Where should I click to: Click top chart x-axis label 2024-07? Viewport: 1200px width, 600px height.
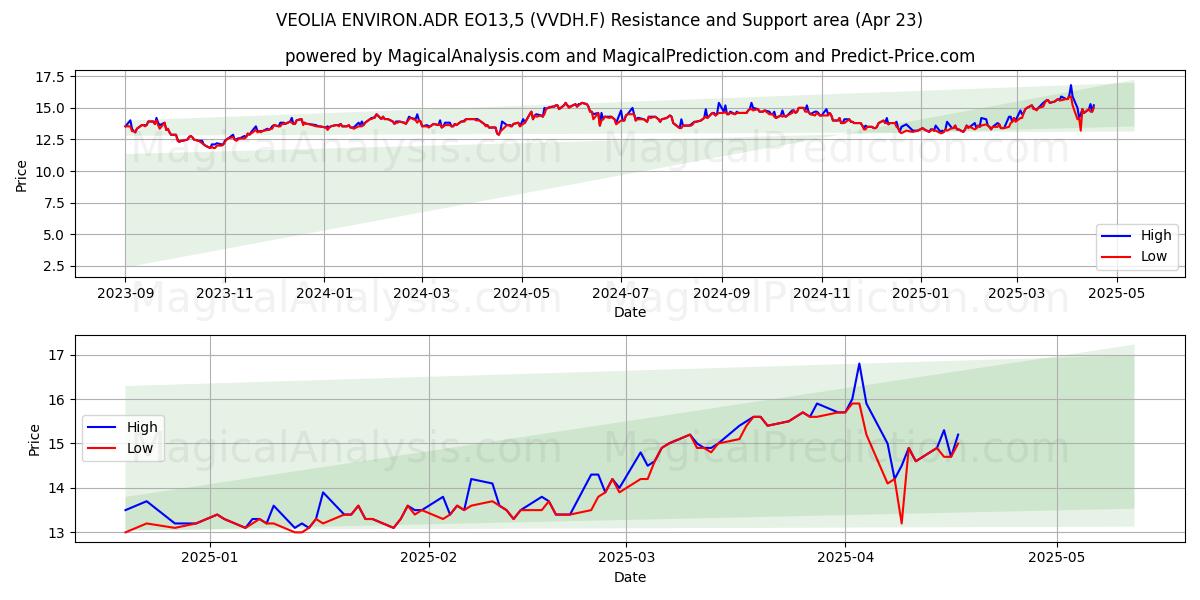tap(620, 294)
